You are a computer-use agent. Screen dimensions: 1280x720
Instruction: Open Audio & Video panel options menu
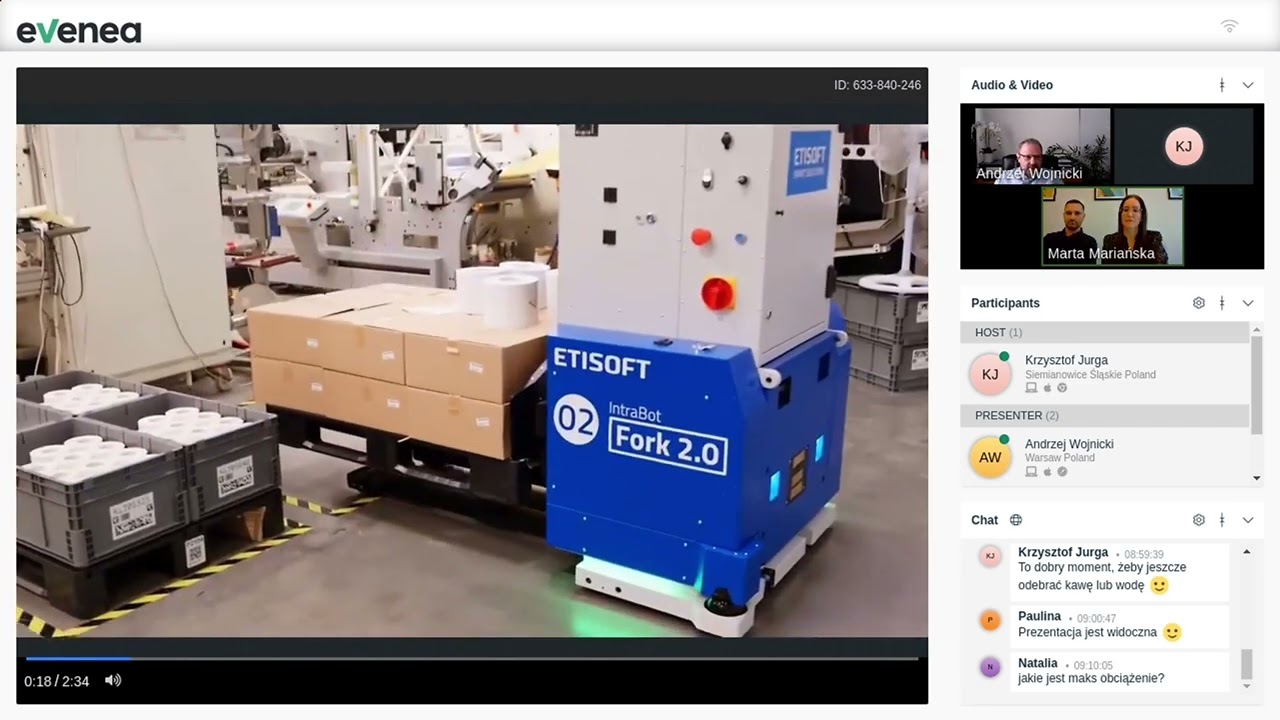point(1222,85)
